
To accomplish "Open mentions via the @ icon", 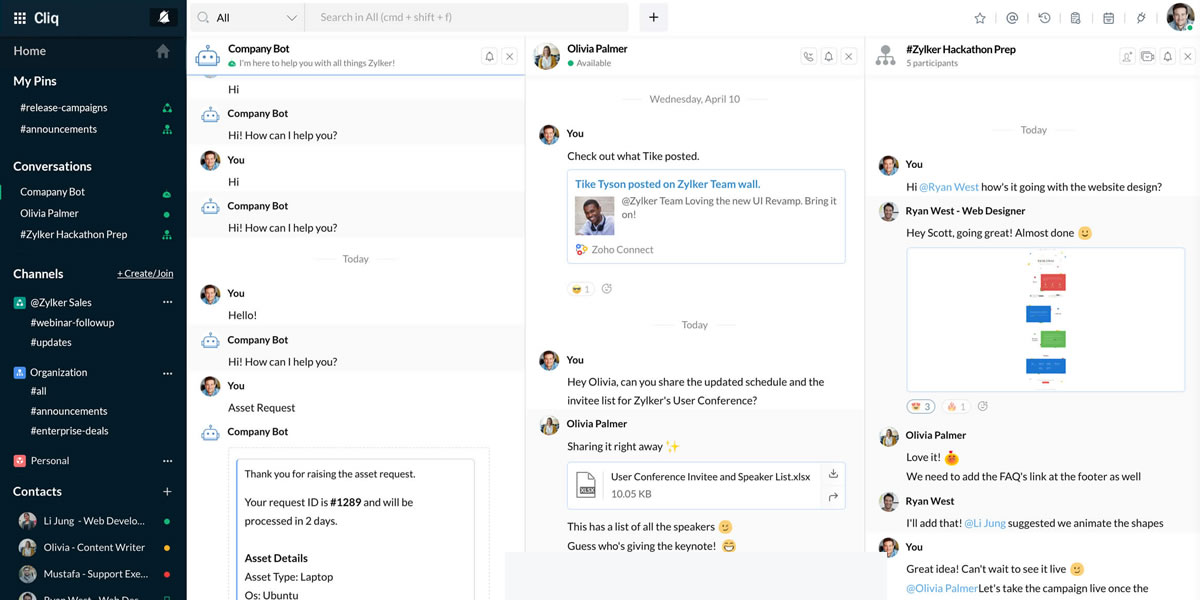I will [1012, 18].
